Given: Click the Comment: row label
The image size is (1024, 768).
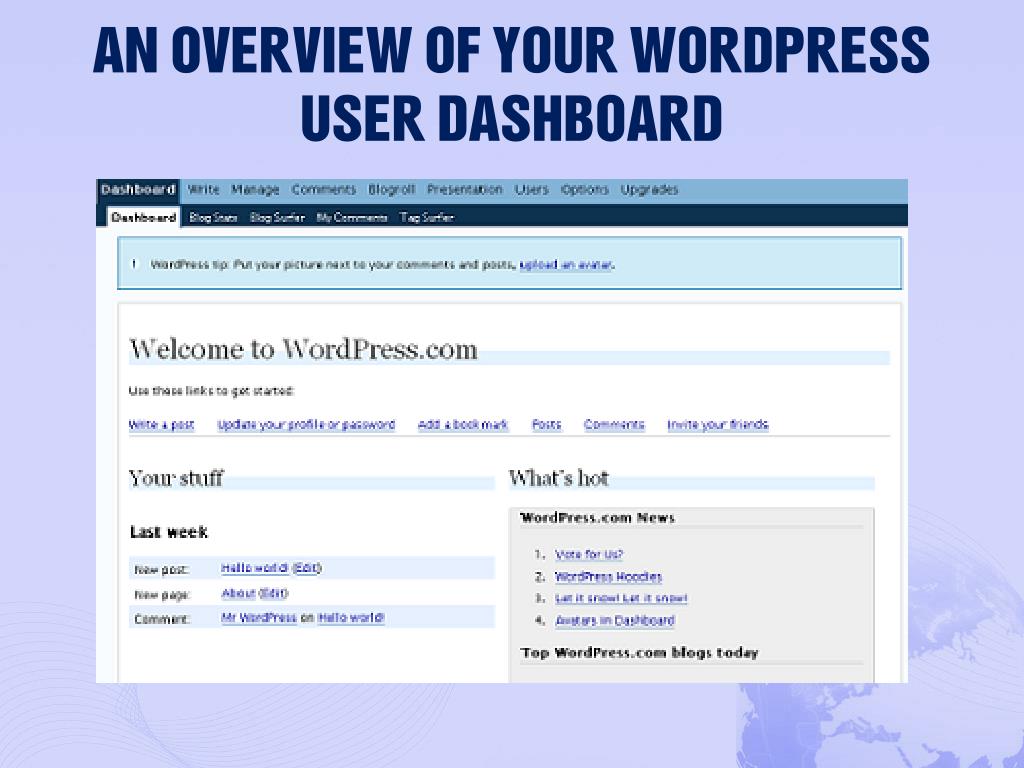Looking at the screenshot, I should [x=162, y=619].
